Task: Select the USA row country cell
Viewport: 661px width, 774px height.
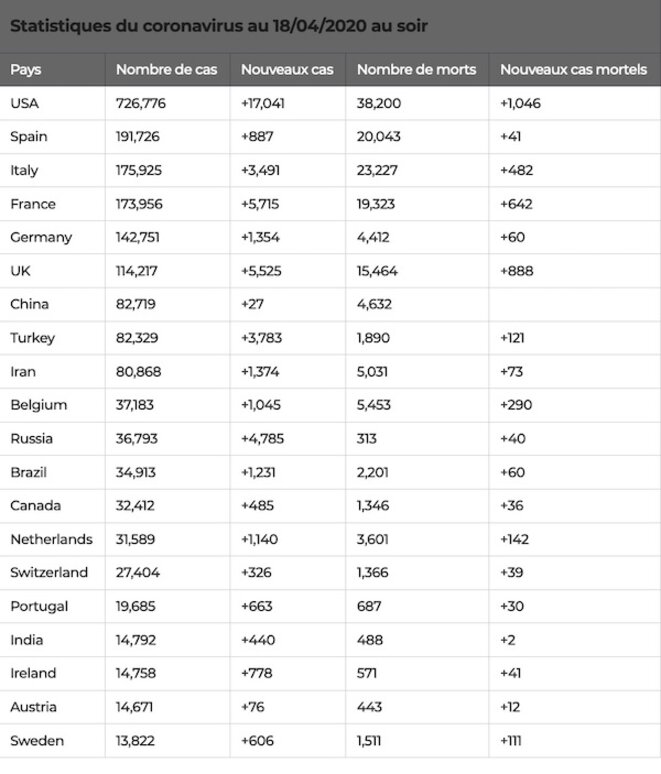Action: coord(52,103)
